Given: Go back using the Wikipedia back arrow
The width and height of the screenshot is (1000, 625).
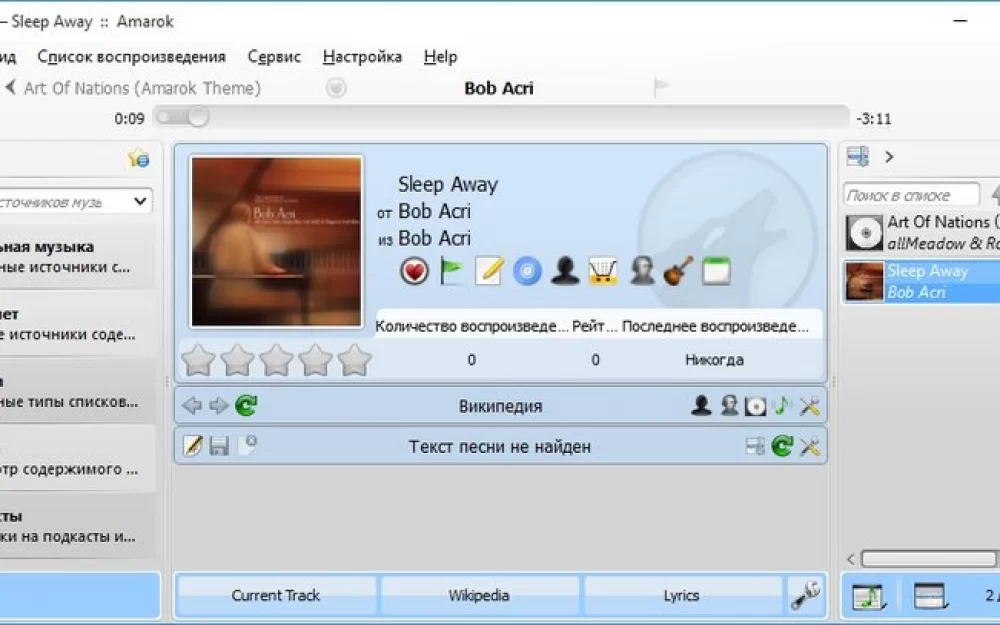Looking at the screenshot, I should 191,405.
